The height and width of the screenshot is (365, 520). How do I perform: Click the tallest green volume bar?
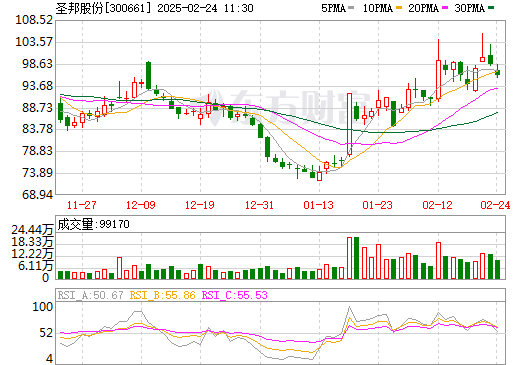click(356, 258)
